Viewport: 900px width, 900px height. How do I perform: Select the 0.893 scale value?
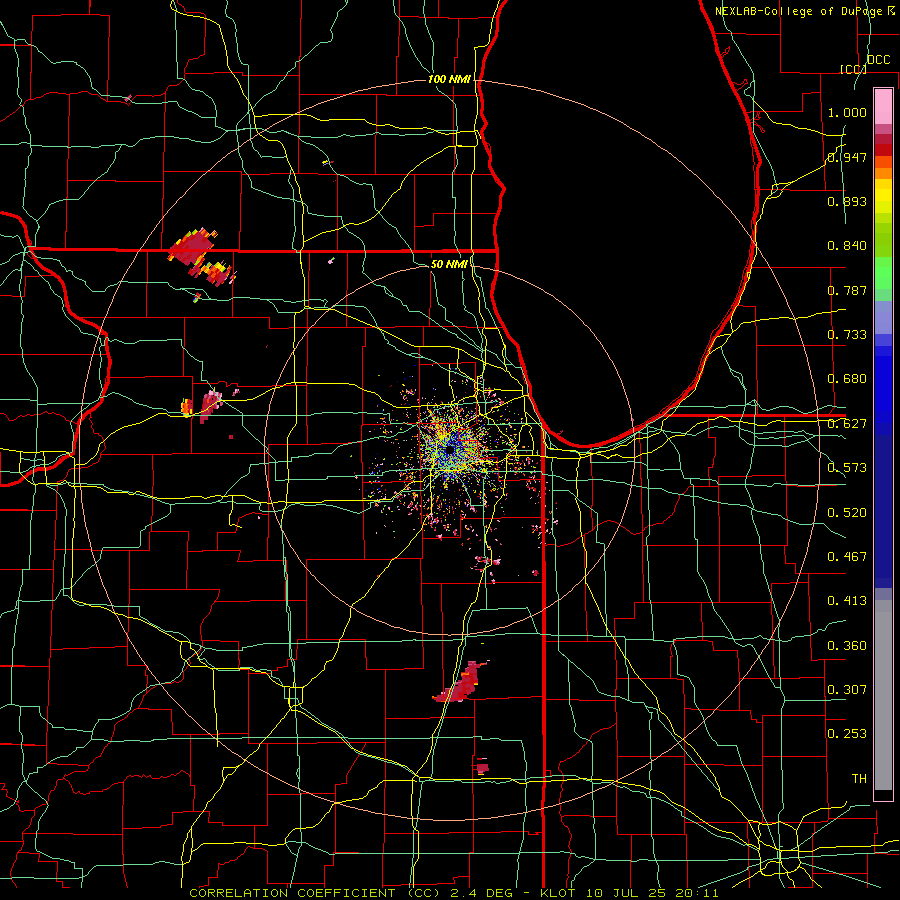(x=847, y=201)
